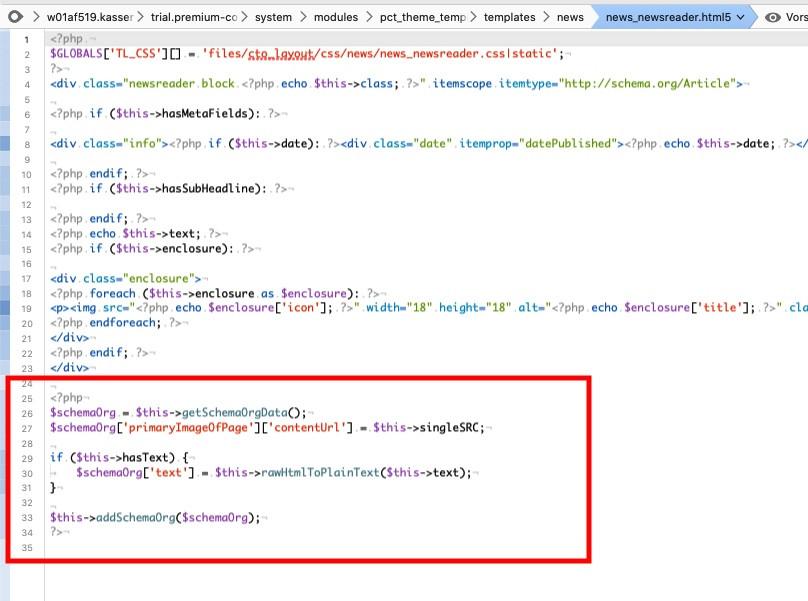Click the eye preview icon
This screenshot has width=808, height=601.
tap(772, 17)
